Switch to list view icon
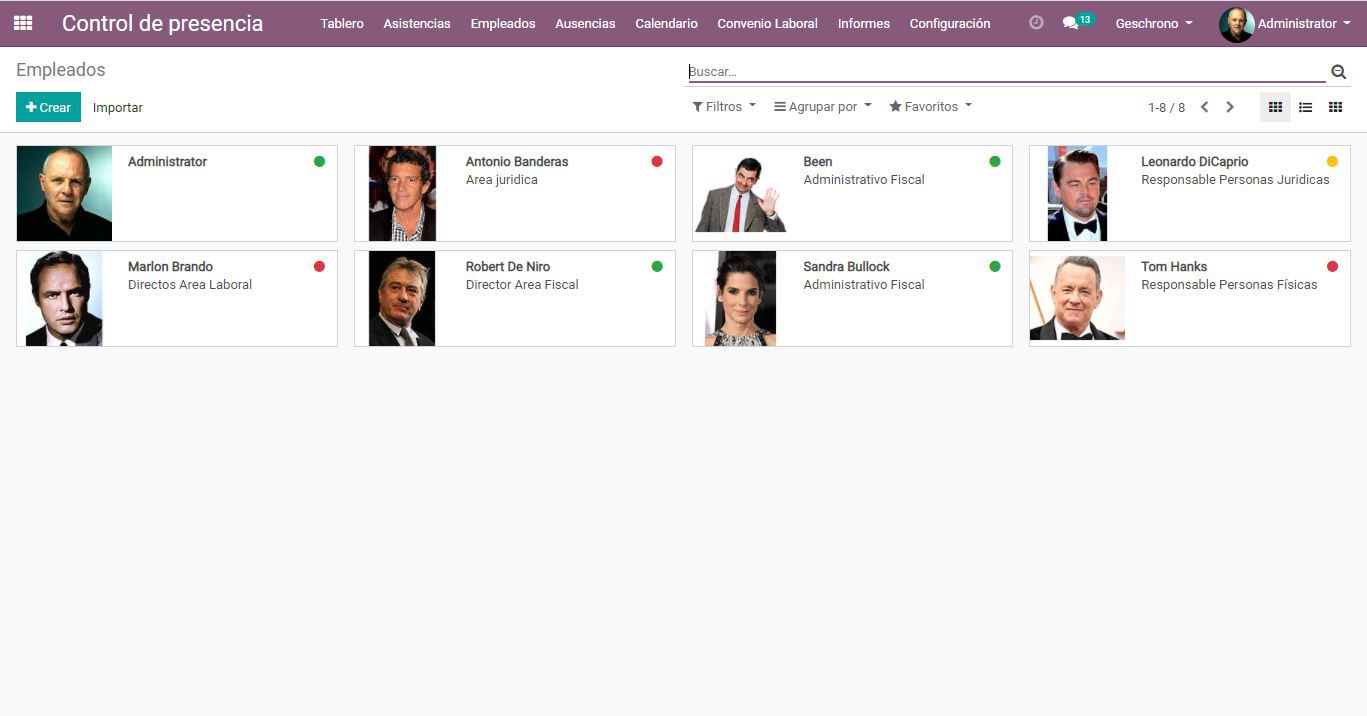The width and height of the screenshot is (1367, 716). pyautogui.click(x=1305, y=107)
